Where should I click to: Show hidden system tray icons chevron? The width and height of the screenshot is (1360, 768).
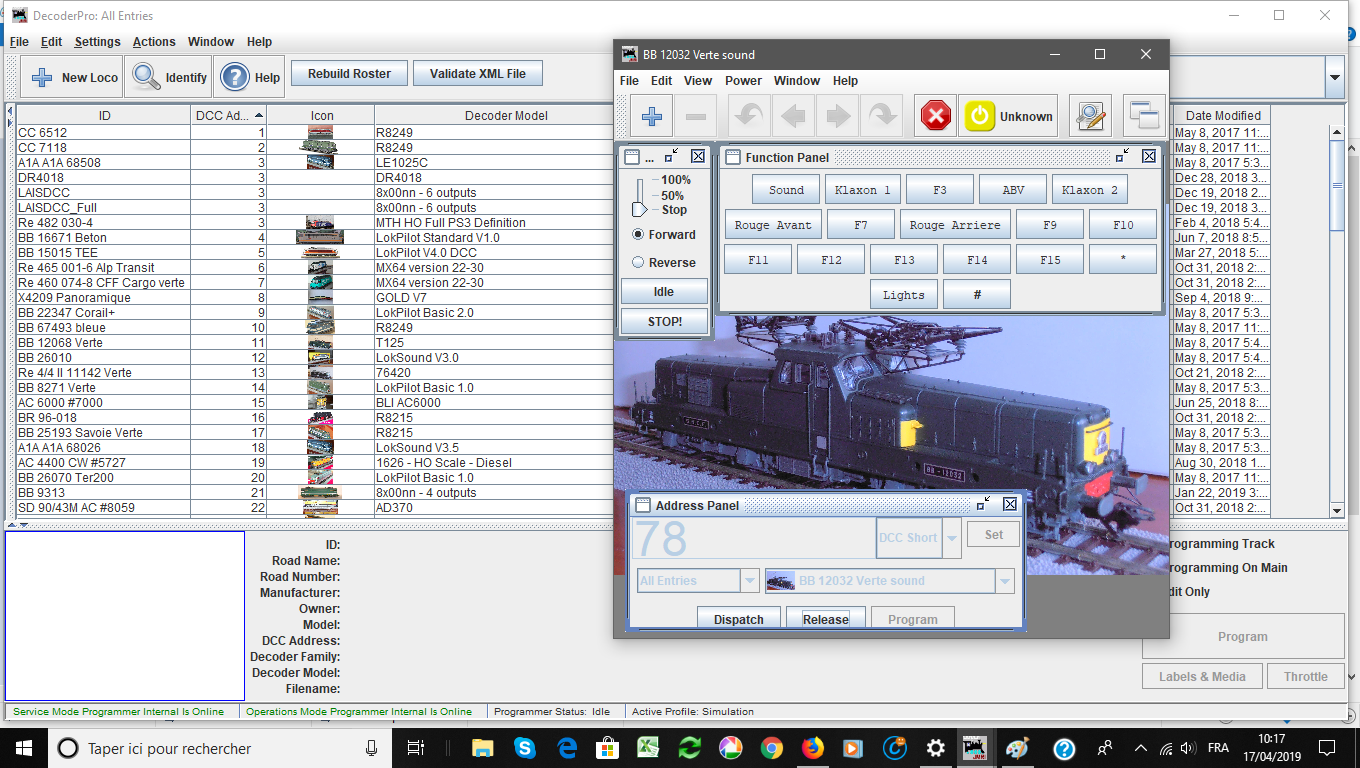click(1141, 748)
